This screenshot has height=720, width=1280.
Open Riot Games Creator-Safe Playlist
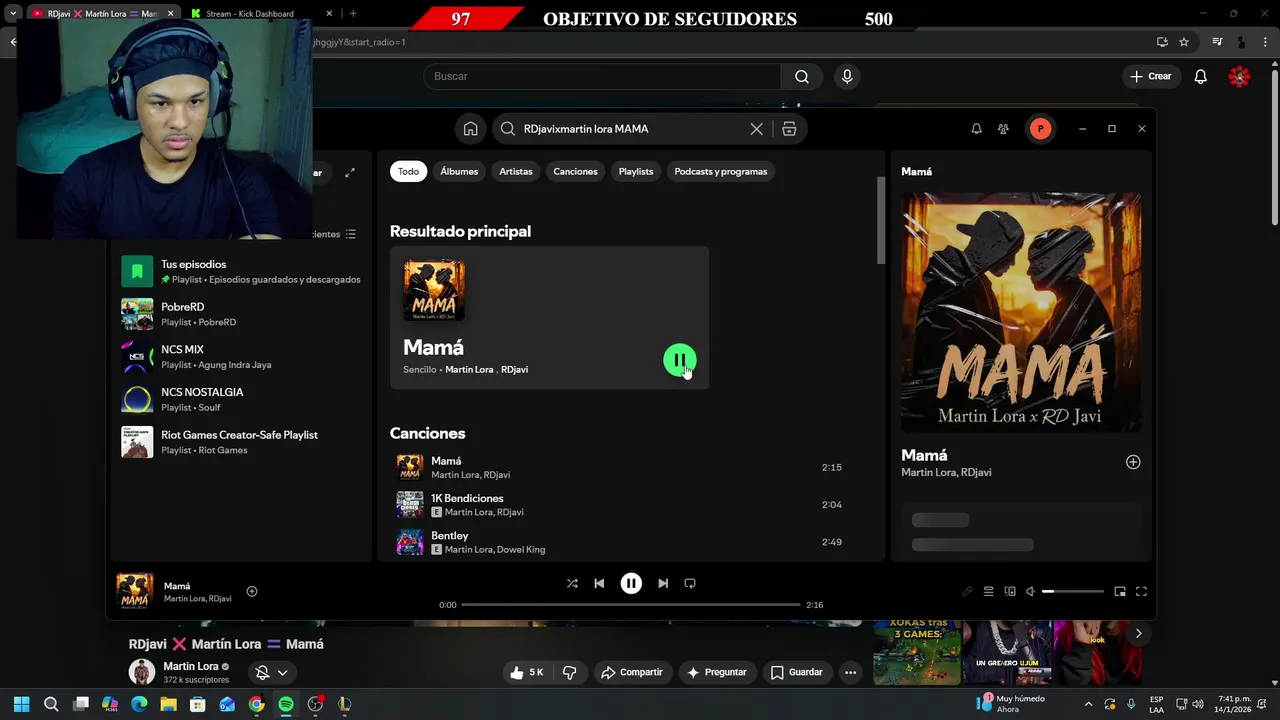click(x=241, y=442)
